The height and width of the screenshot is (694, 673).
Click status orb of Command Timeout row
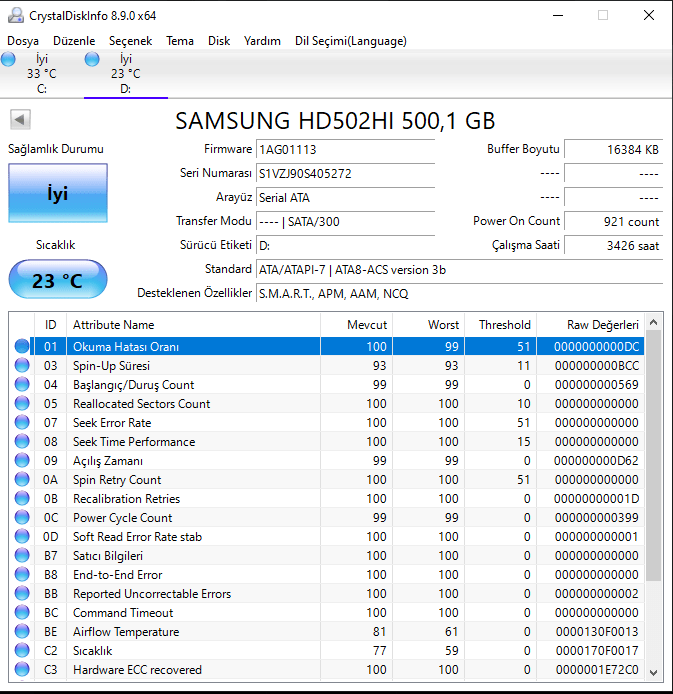(x=22, y=612)
